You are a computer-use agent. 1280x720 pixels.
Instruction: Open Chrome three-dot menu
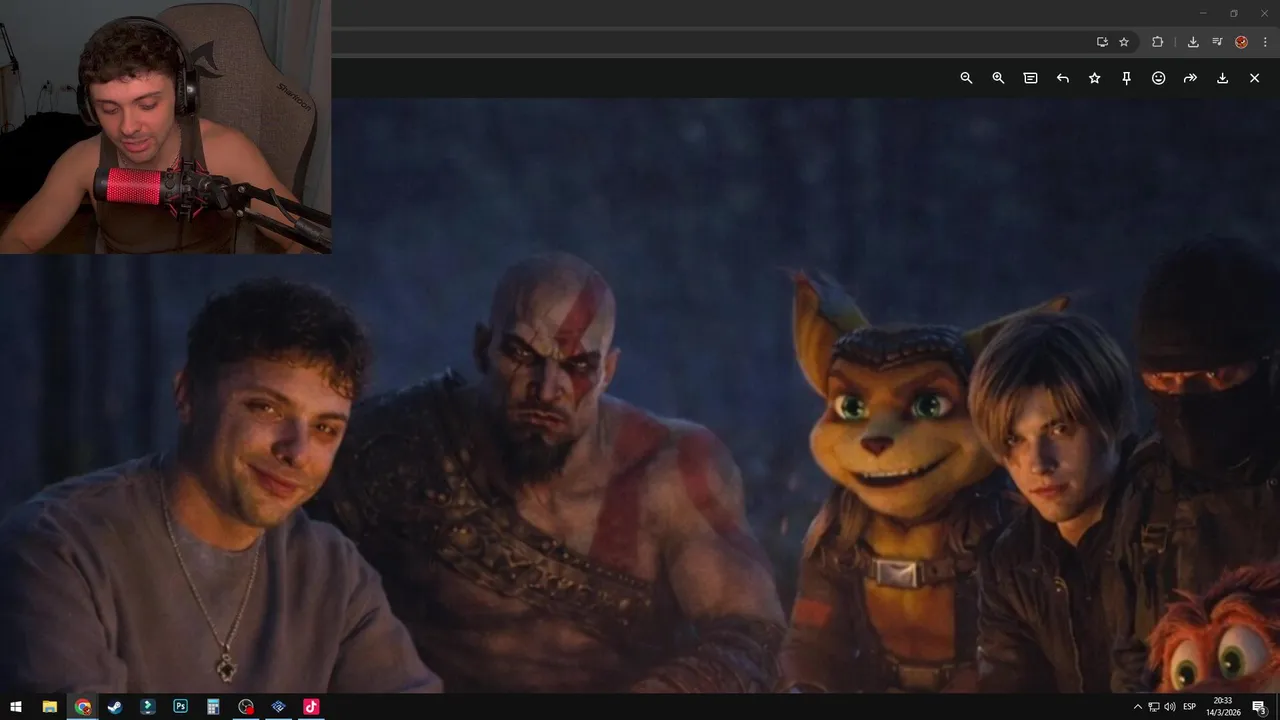coord(1265,42)
